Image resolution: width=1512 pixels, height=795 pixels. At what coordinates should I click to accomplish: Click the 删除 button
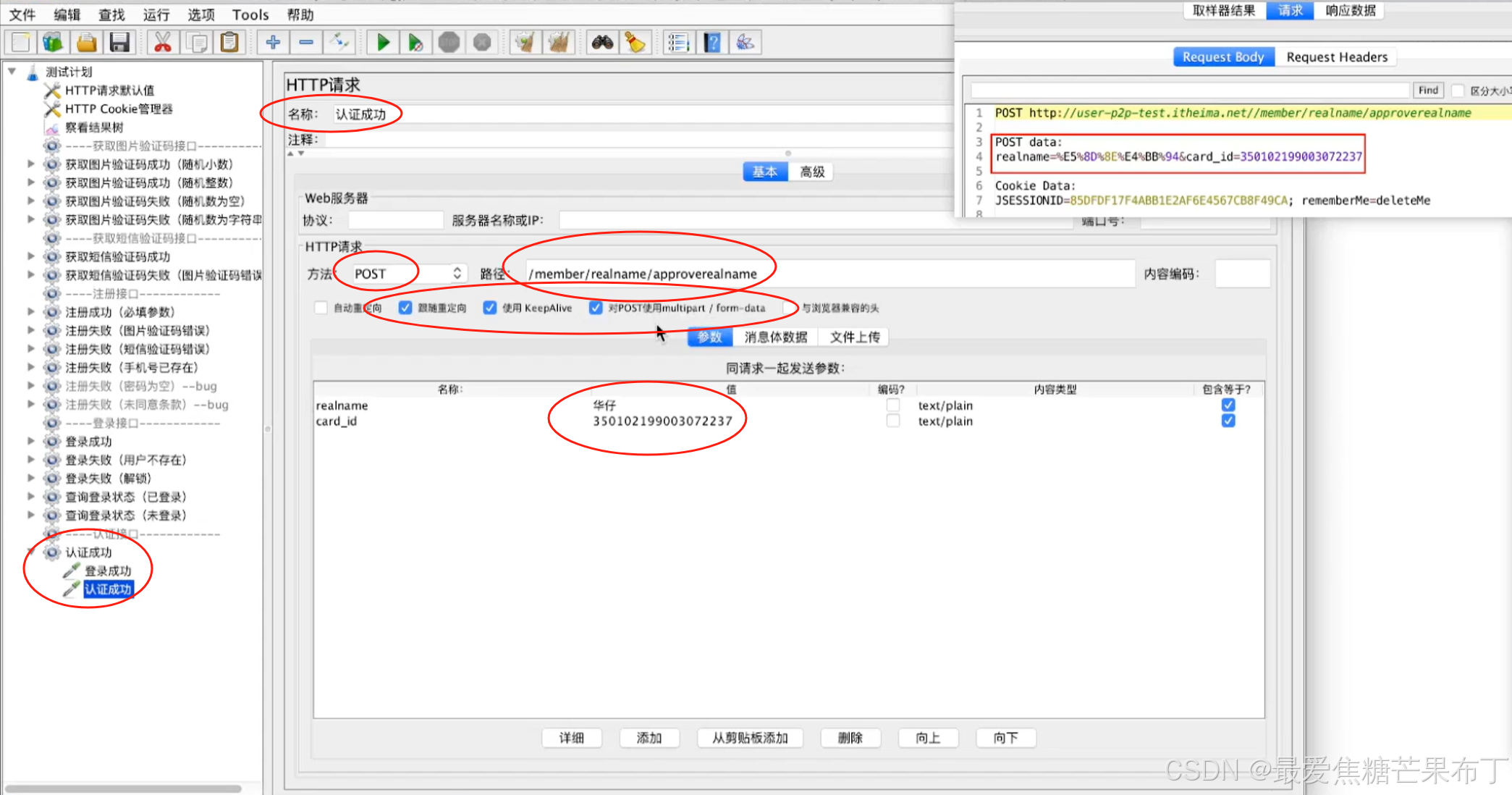(850, 738)
